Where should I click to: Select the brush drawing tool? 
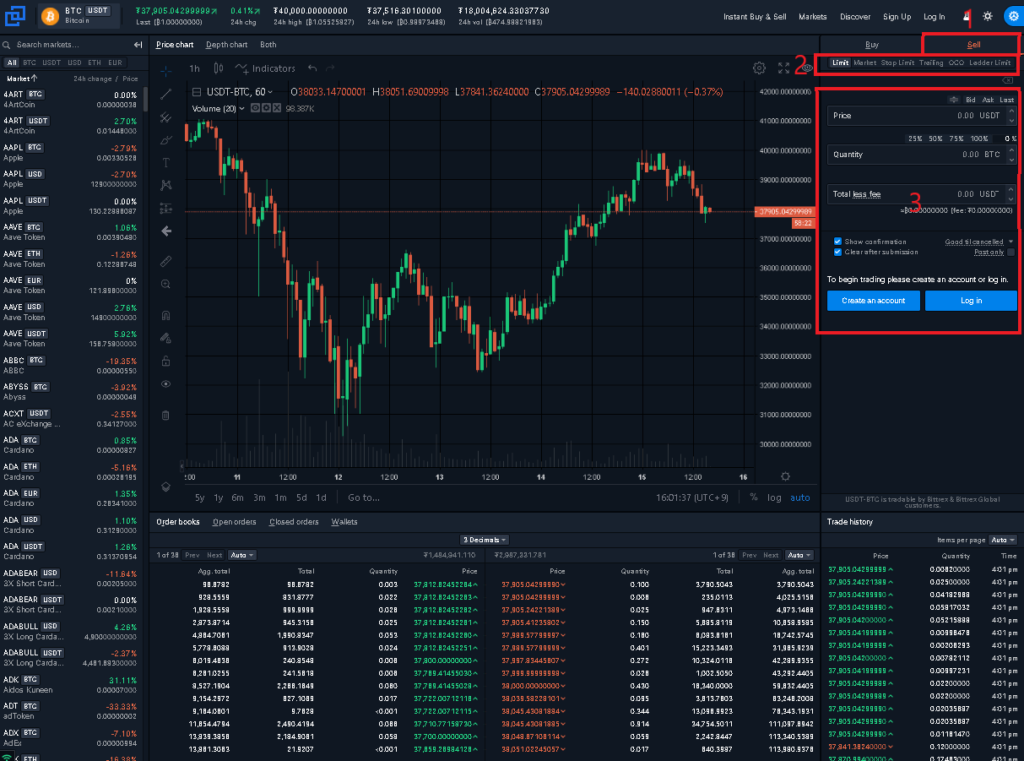[166, 140]
